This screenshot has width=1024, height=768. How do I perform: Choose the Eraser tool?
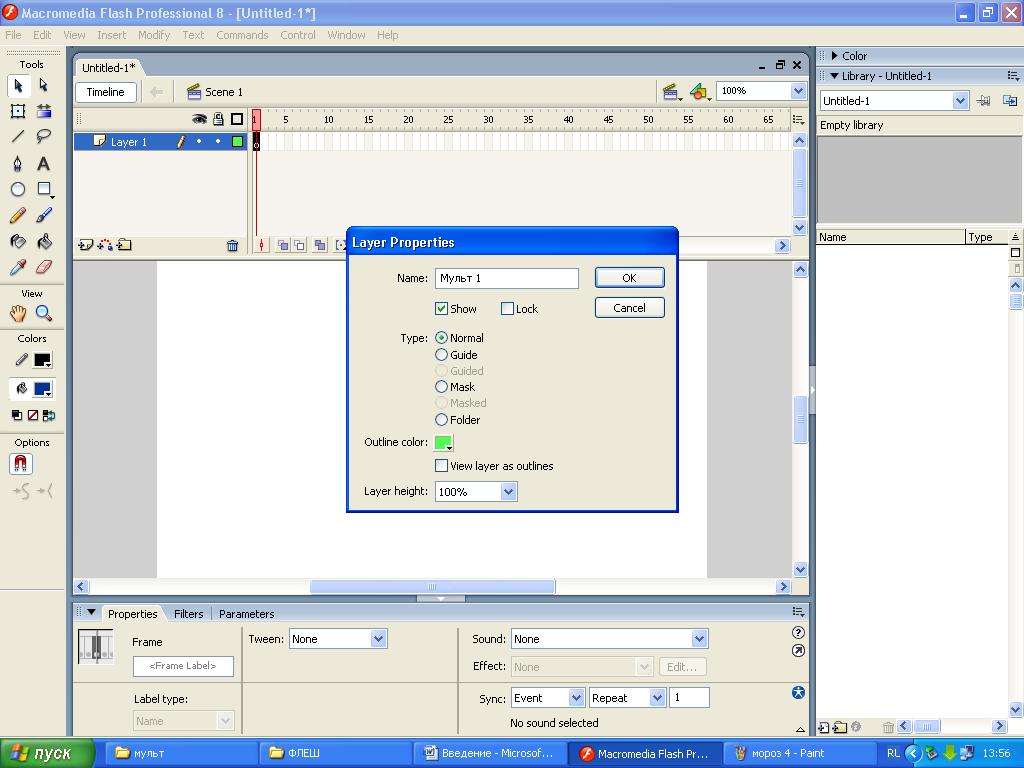(x=43, y=268)
